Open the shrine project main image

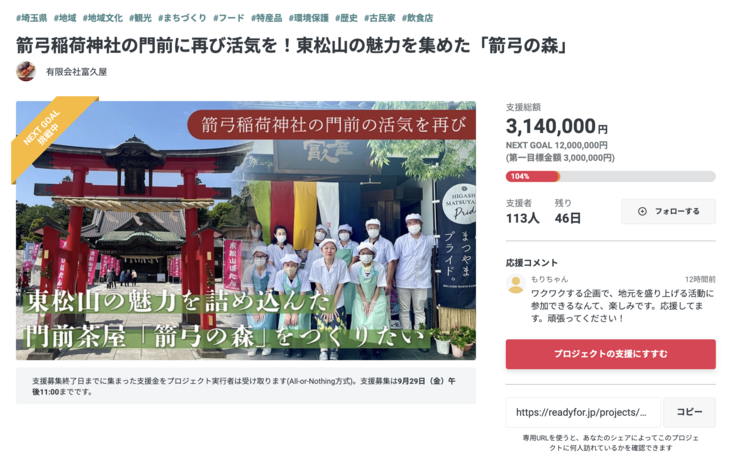246,231
